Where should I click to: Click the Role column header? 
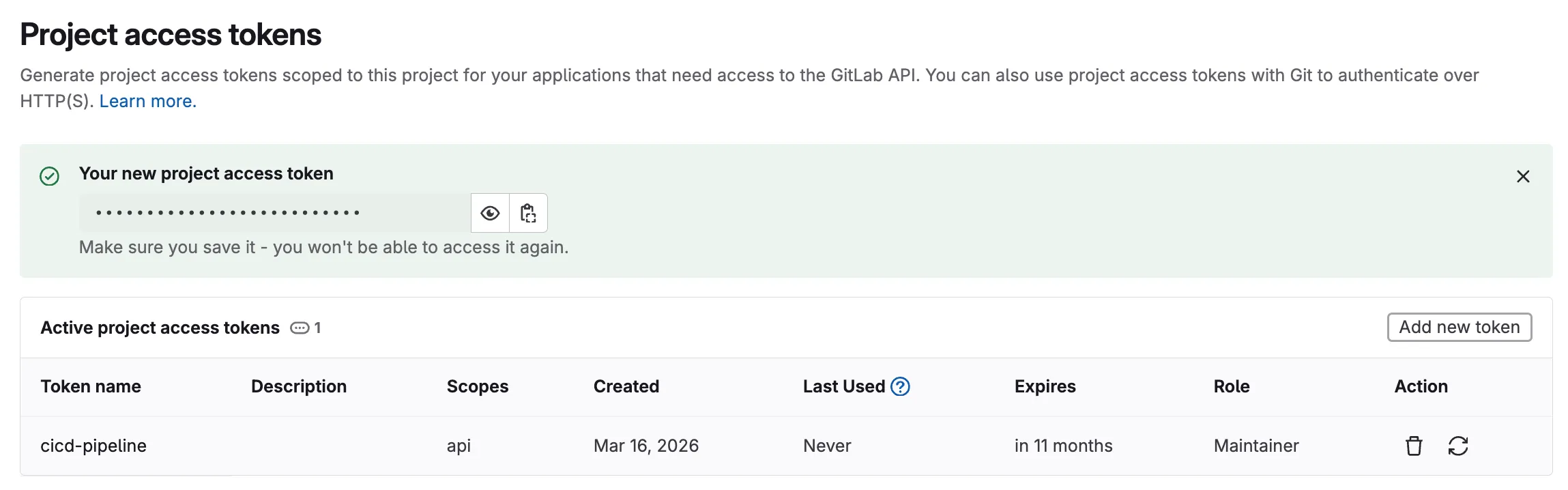[x=1231, y=387]
